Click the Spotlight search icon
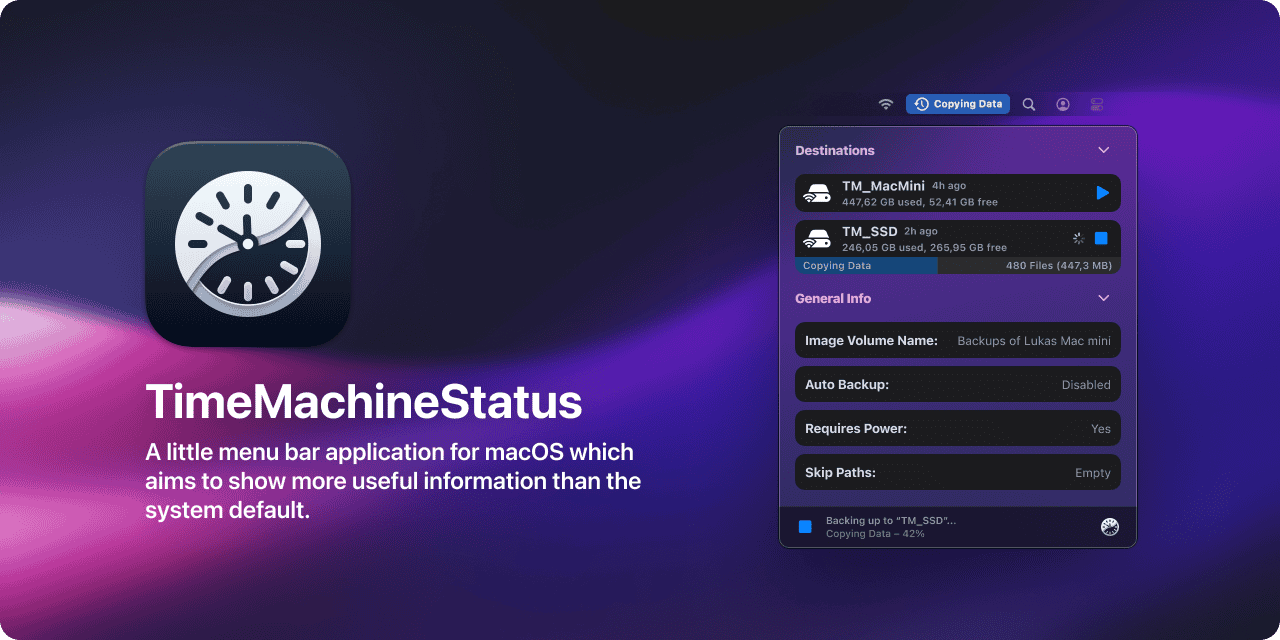The width and height of the screenshot is (1280, 640). point(1029,104)
